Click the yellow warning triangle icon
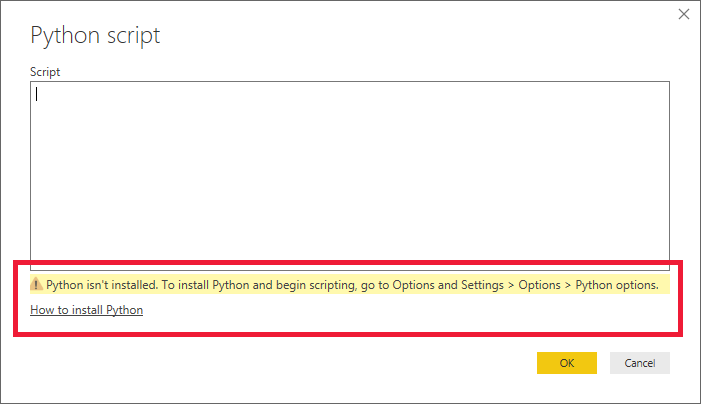The image size is (701, 404). [x=37, y=285]
